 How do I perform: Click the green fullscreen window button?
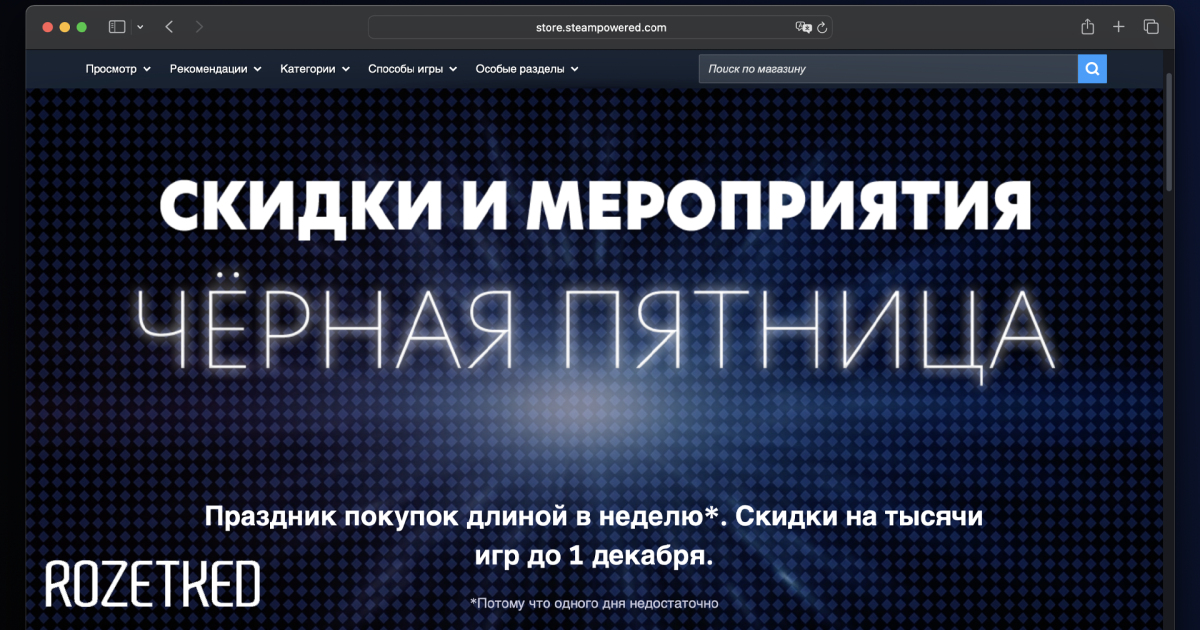pyautogui.click(x=82, y=27)
